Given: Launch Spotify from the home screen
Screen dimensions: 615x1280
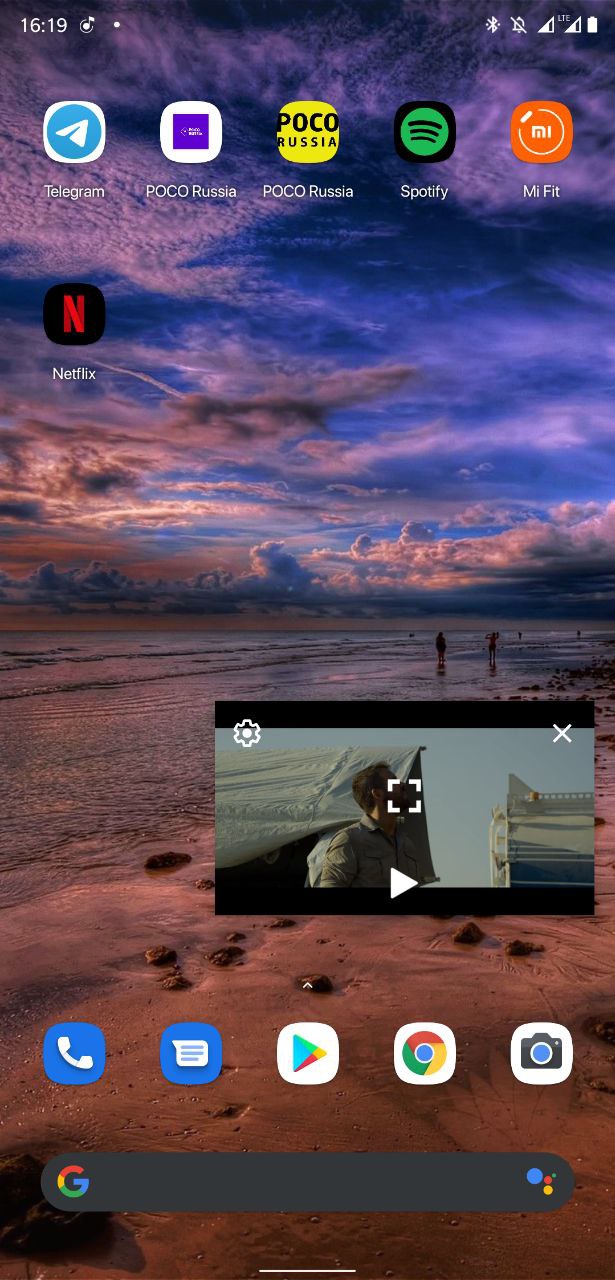Looking at the screenshot, I should (425, 132).
